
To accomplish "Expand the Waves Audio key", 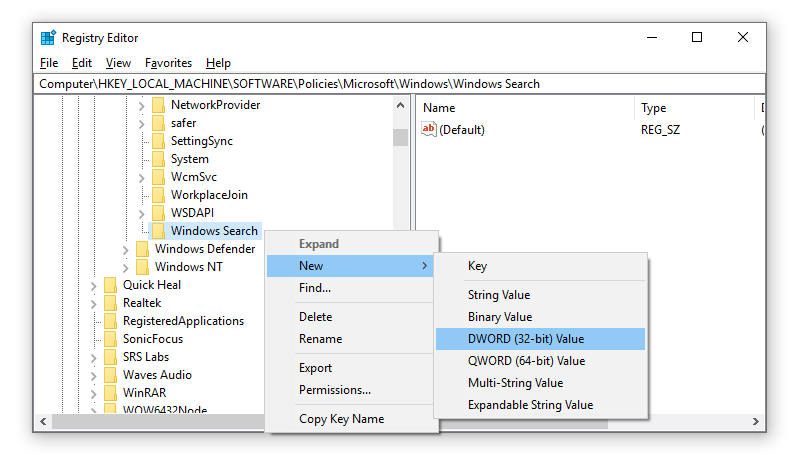I will coord(93,376).
